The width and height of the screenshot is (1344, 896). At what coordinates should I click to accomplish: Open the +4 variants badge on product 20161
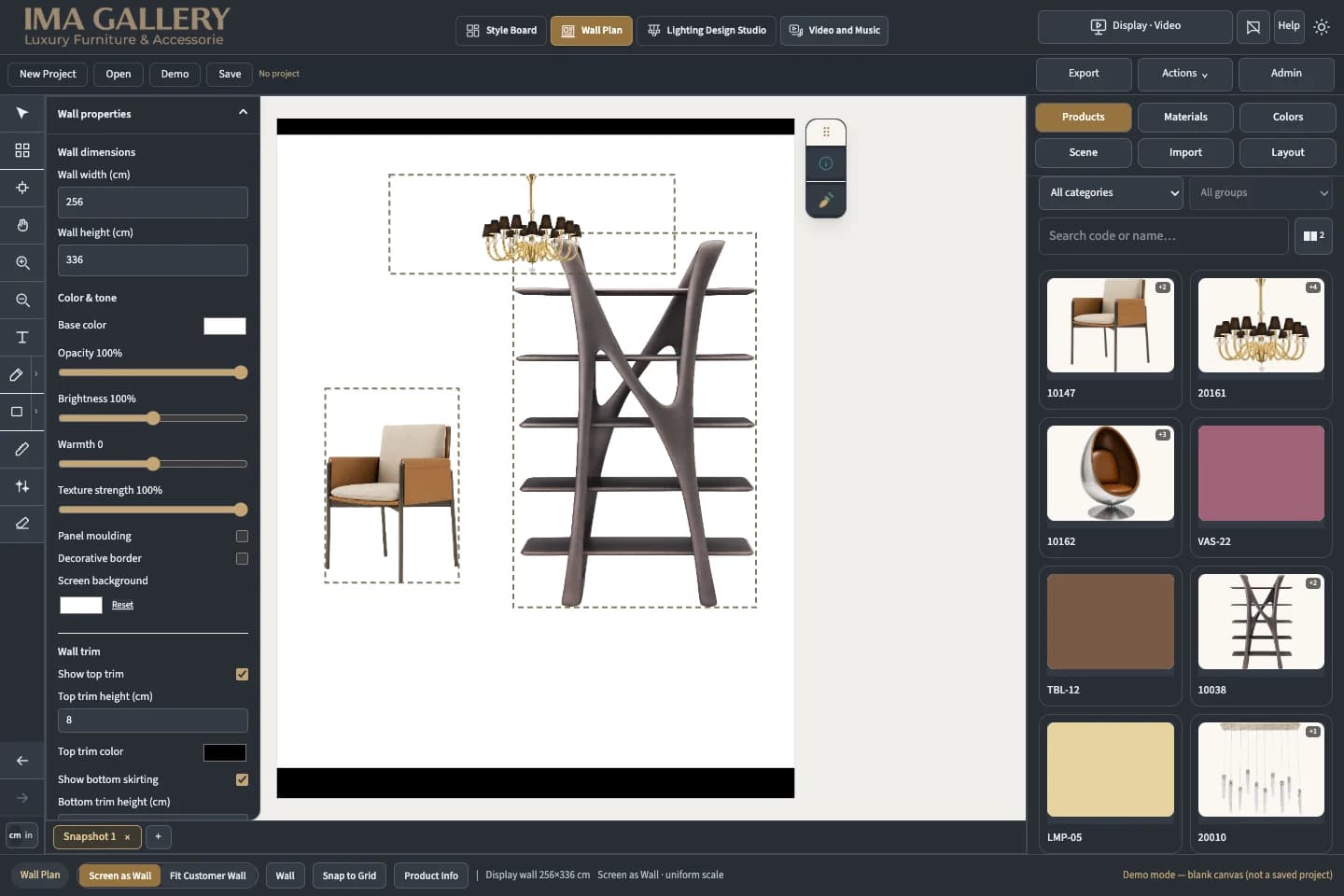pos(1312,287)
